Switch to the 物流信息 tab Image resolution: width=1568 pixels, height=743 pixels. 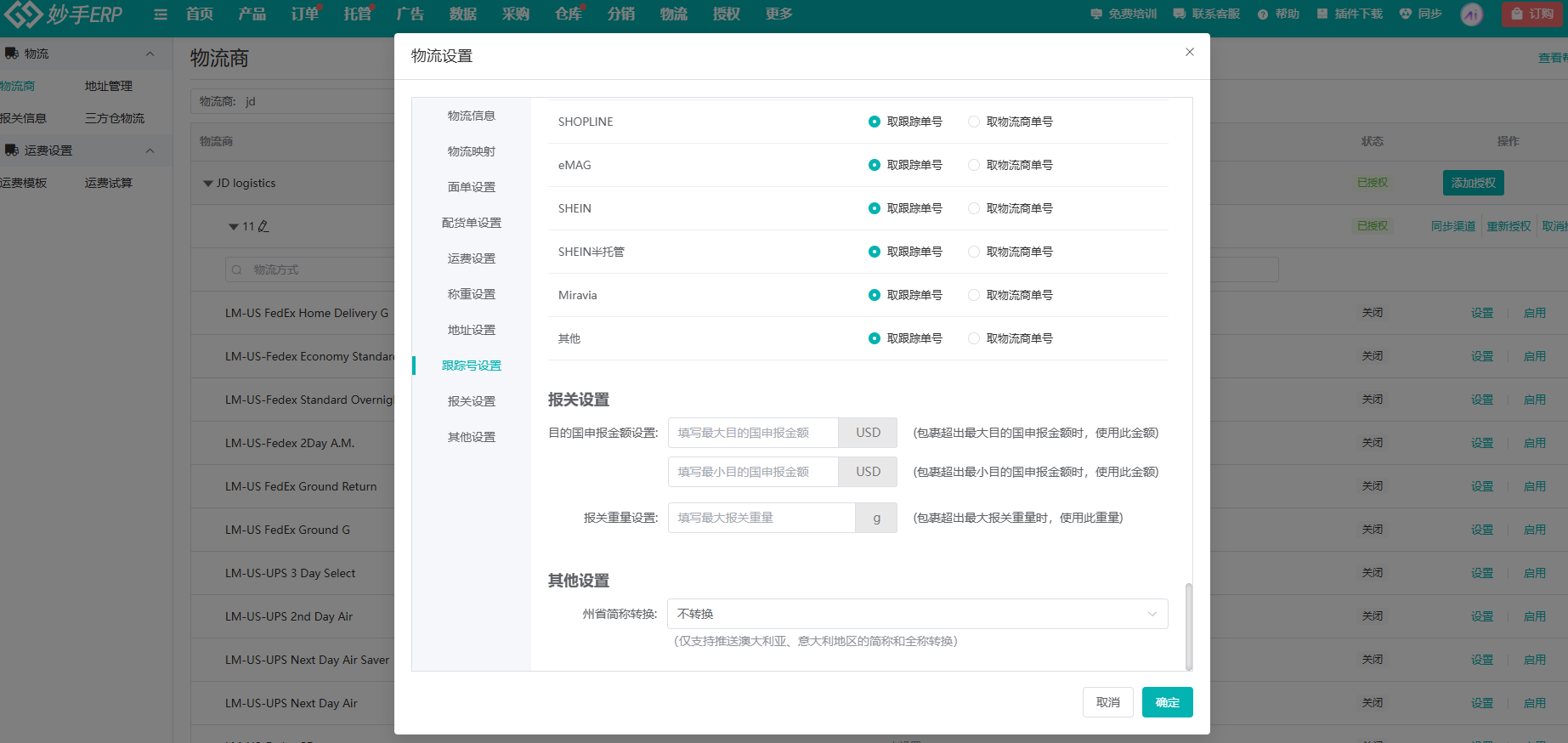(472, 116)
